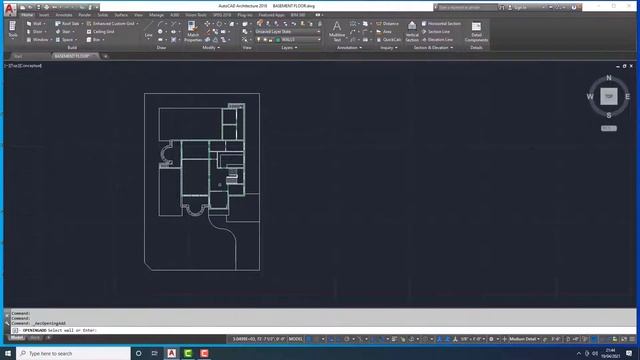Switch to the Model layout tab

(17, 338)
